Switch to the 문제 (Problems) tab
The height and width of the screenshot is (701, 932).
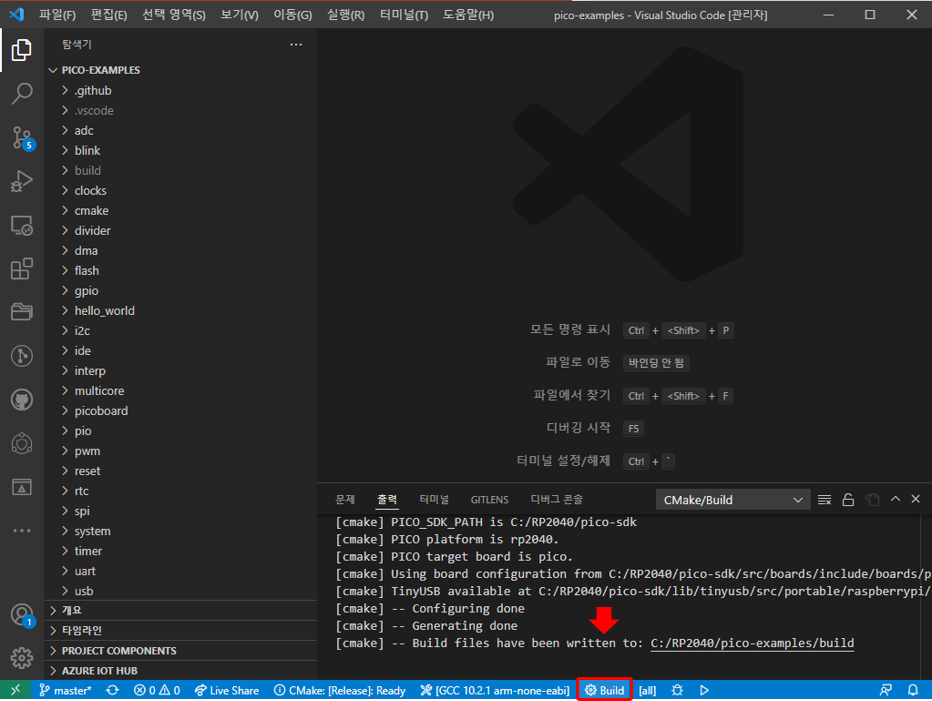345,499
